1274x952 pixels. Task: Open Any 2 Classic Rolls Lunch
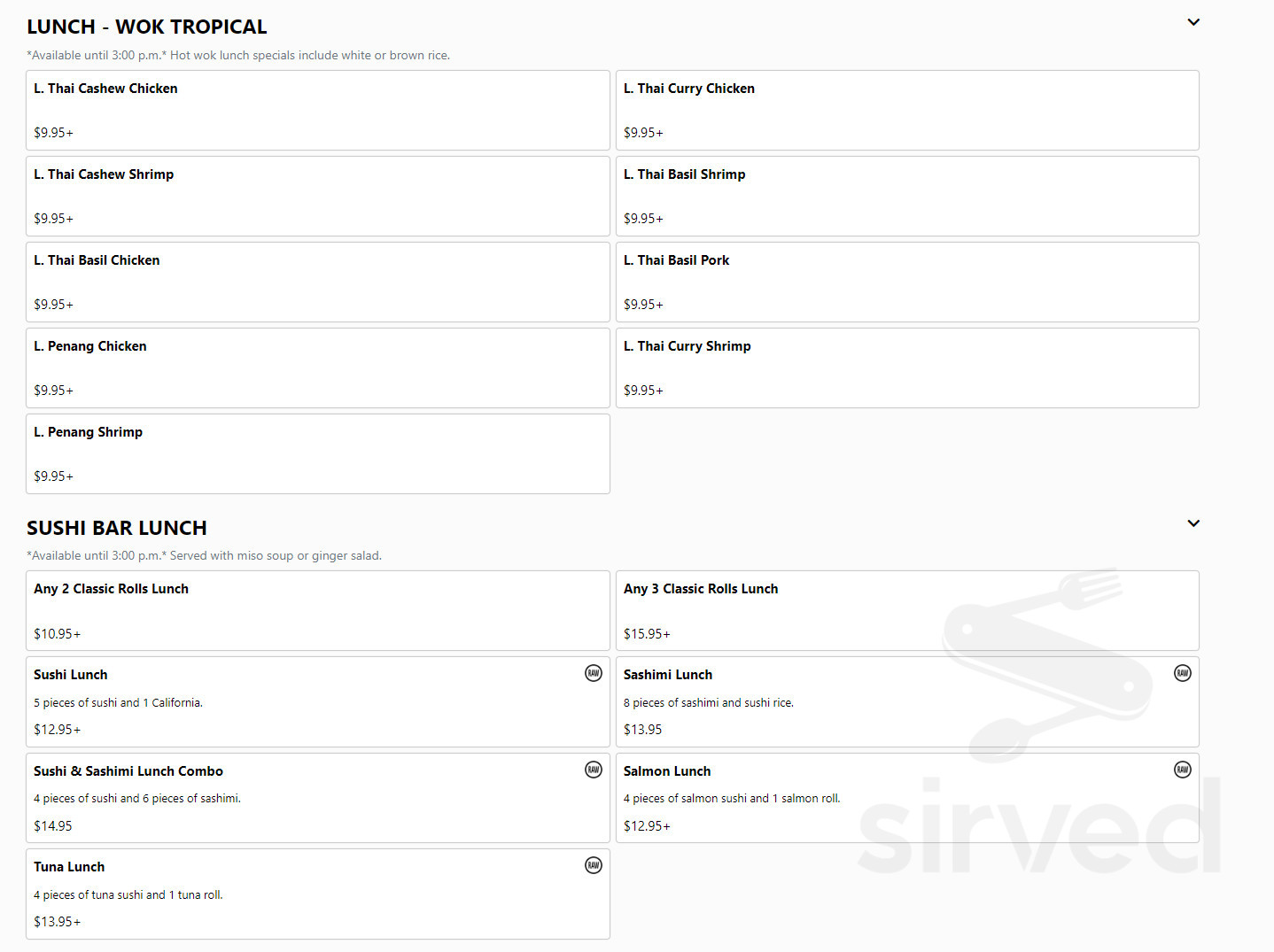click(317, 611)
